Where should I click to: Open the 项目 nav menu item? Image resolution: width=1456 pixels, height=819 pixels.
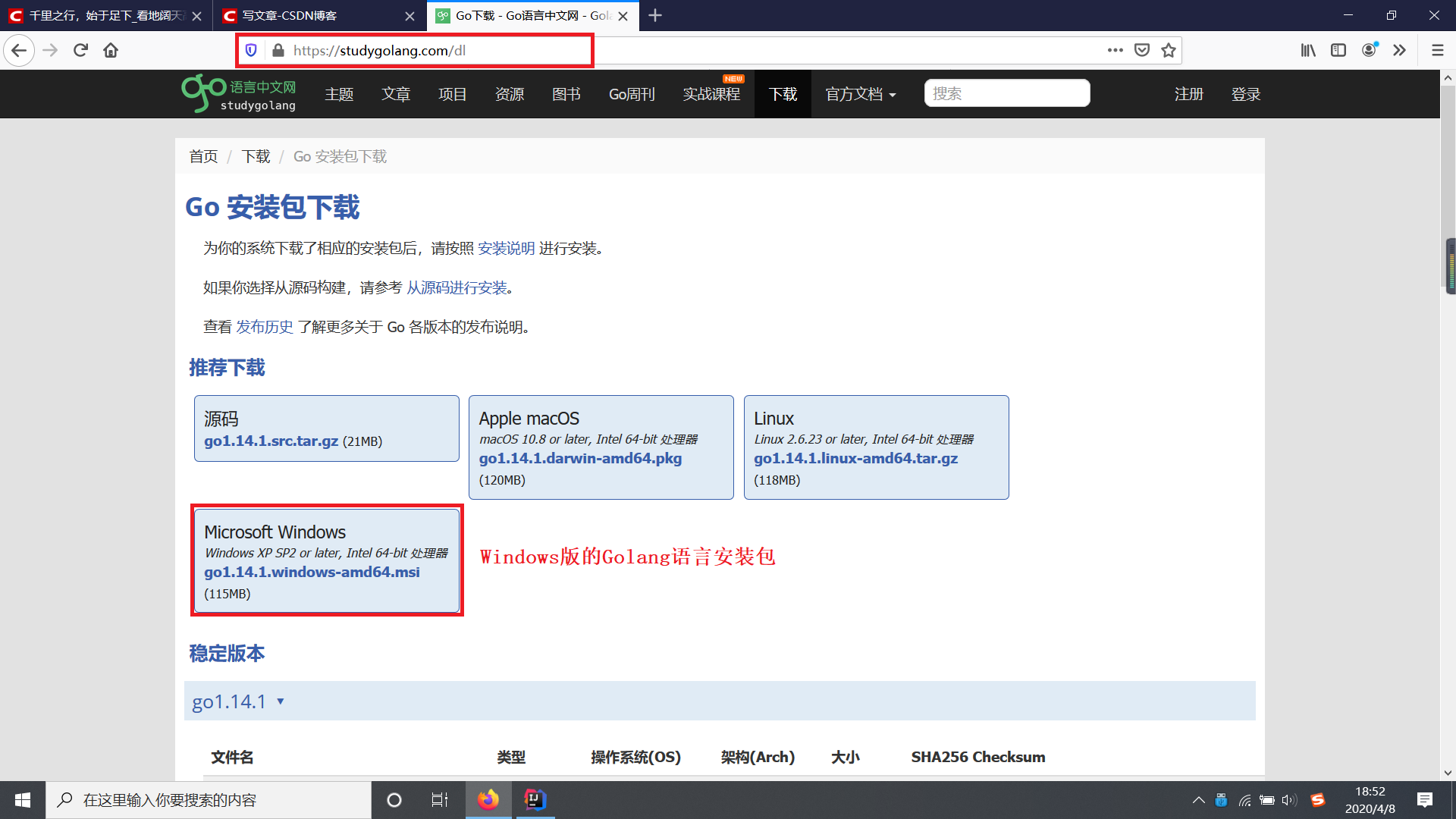point(453,94)
